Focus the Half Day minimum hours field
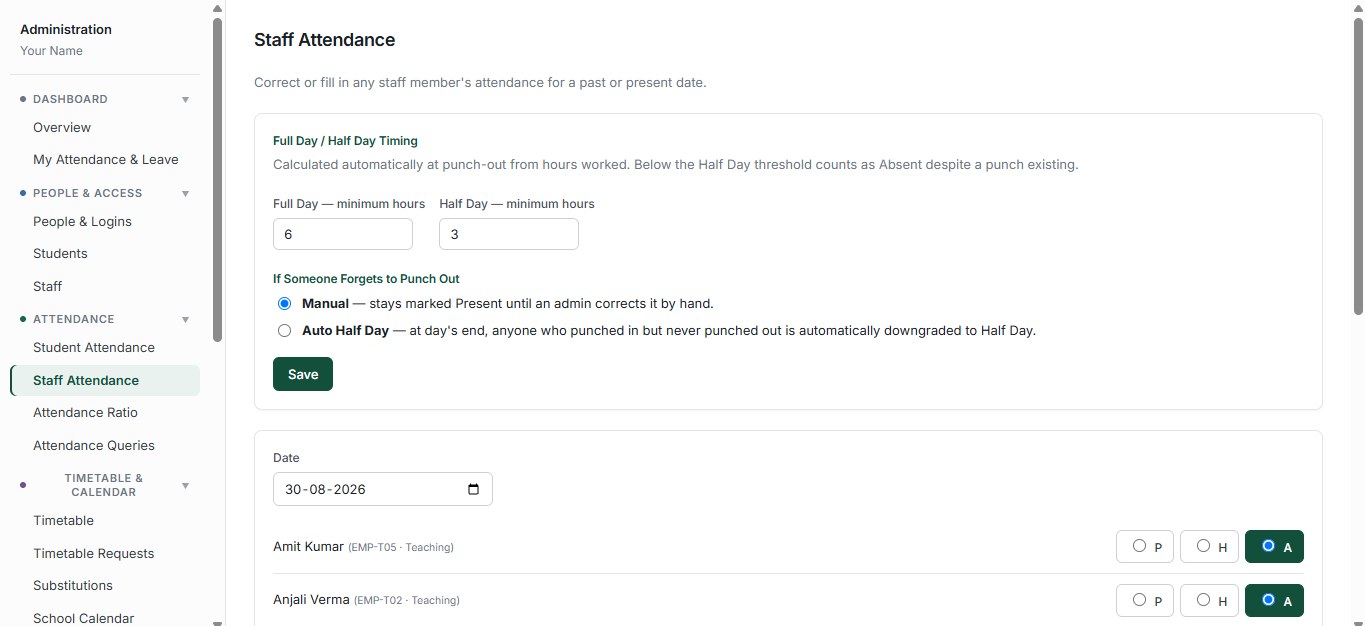This screenshot has width=1365, height=626. [x=509, y=235]
